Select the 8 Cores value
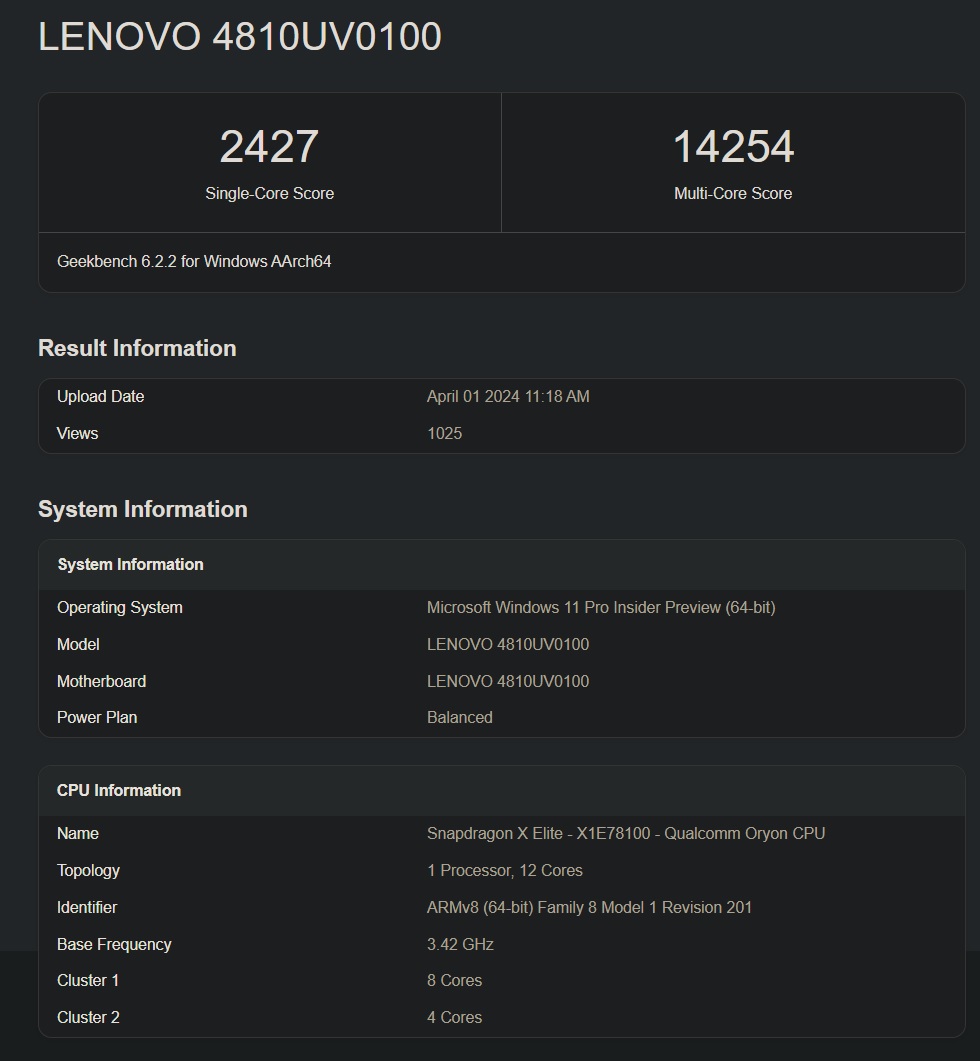The width and height of the screenshot is (980, 1061). click(455, 980)
